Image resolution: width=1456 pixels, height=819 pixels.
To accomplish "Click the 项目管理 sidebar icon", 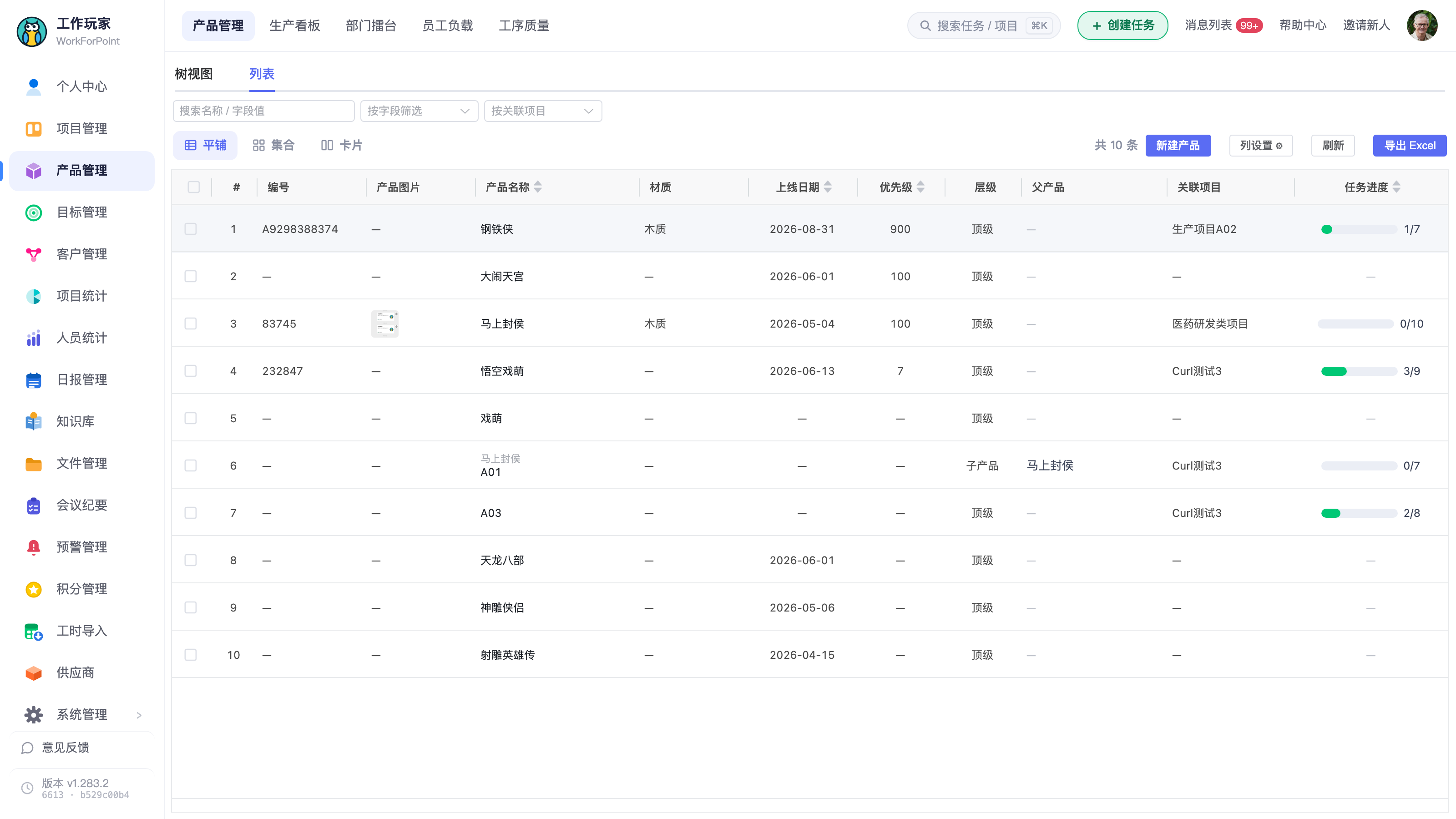I will pos(33,128).
